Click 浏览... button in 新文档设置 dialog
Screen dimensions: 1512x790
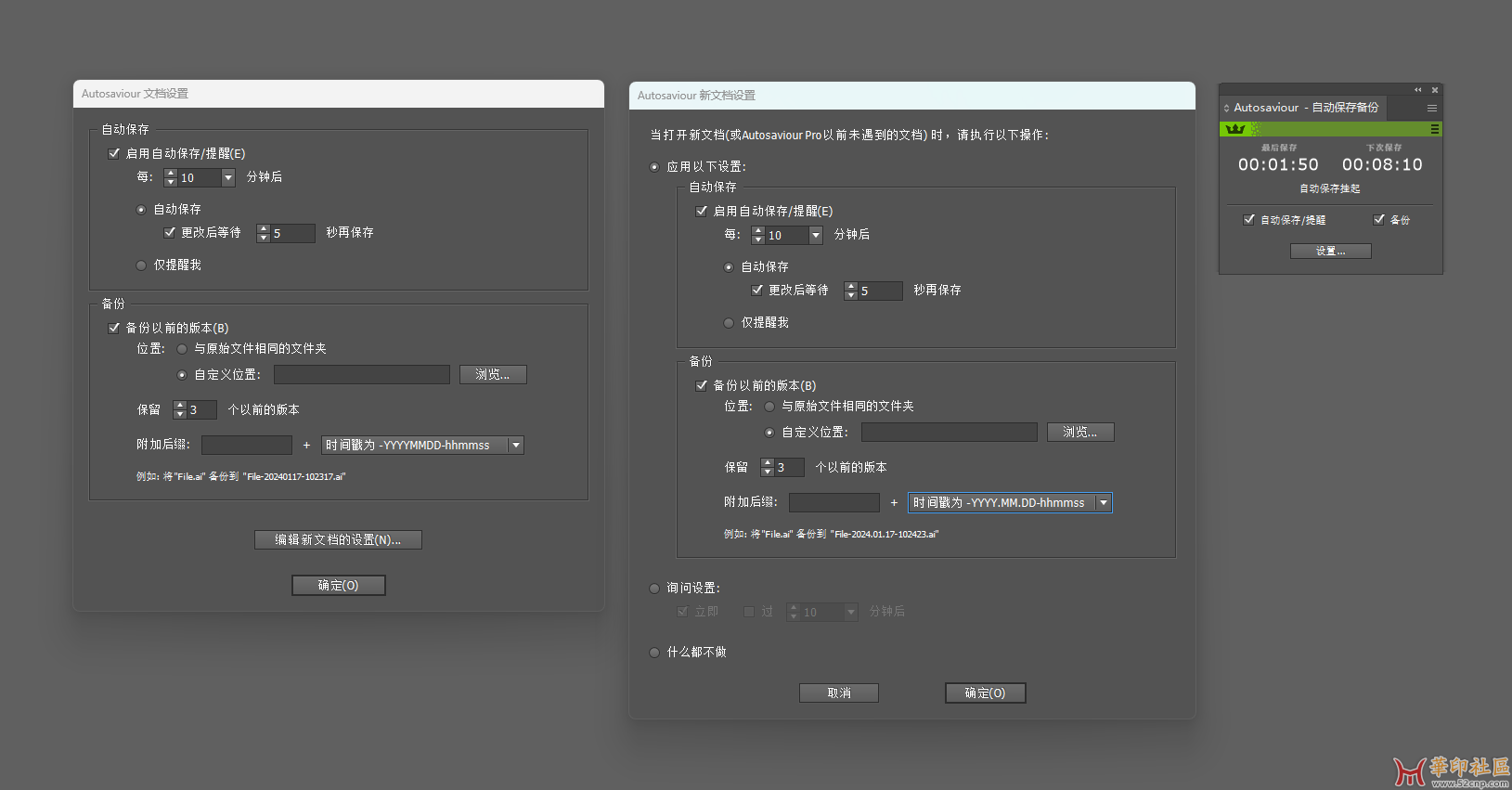point(1080,432)
